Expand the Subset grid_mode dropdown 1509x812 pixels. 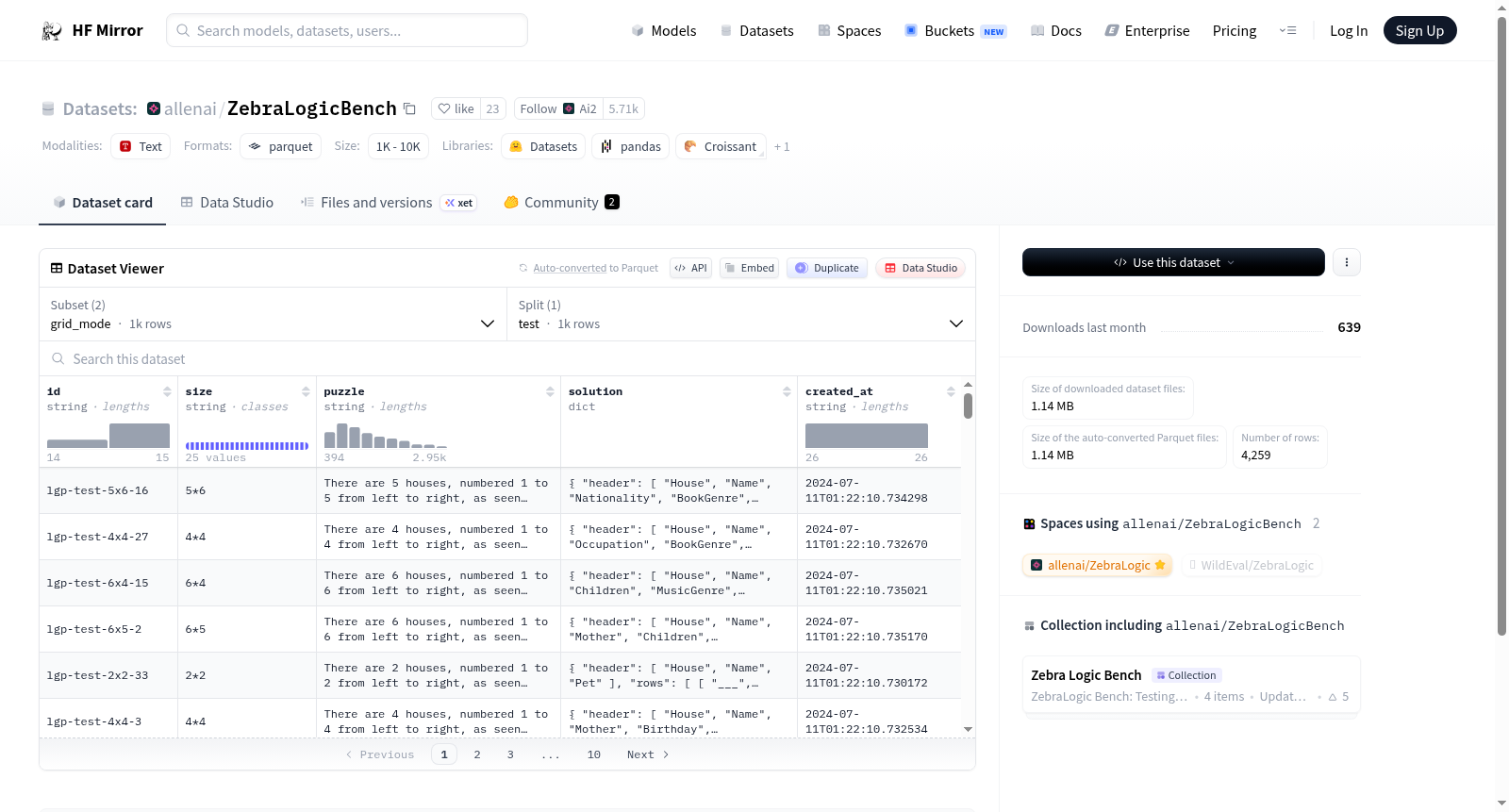273,315
